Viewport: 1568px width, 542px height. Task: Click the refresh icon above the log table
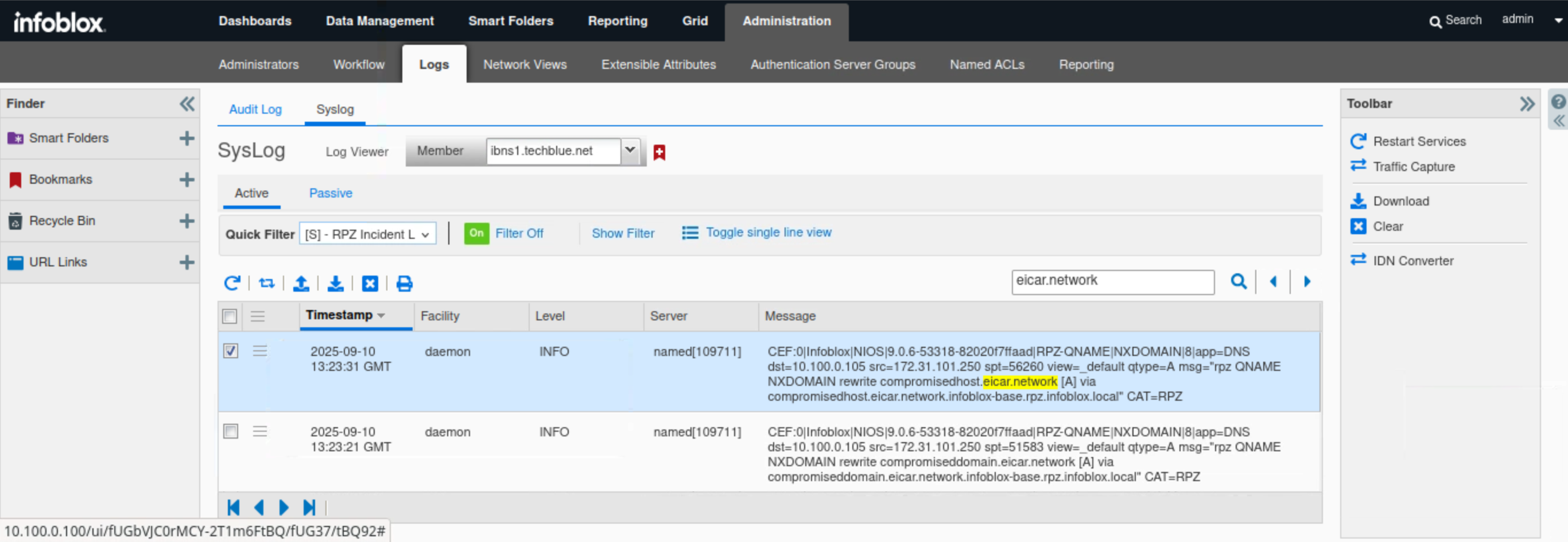(232, 283)
